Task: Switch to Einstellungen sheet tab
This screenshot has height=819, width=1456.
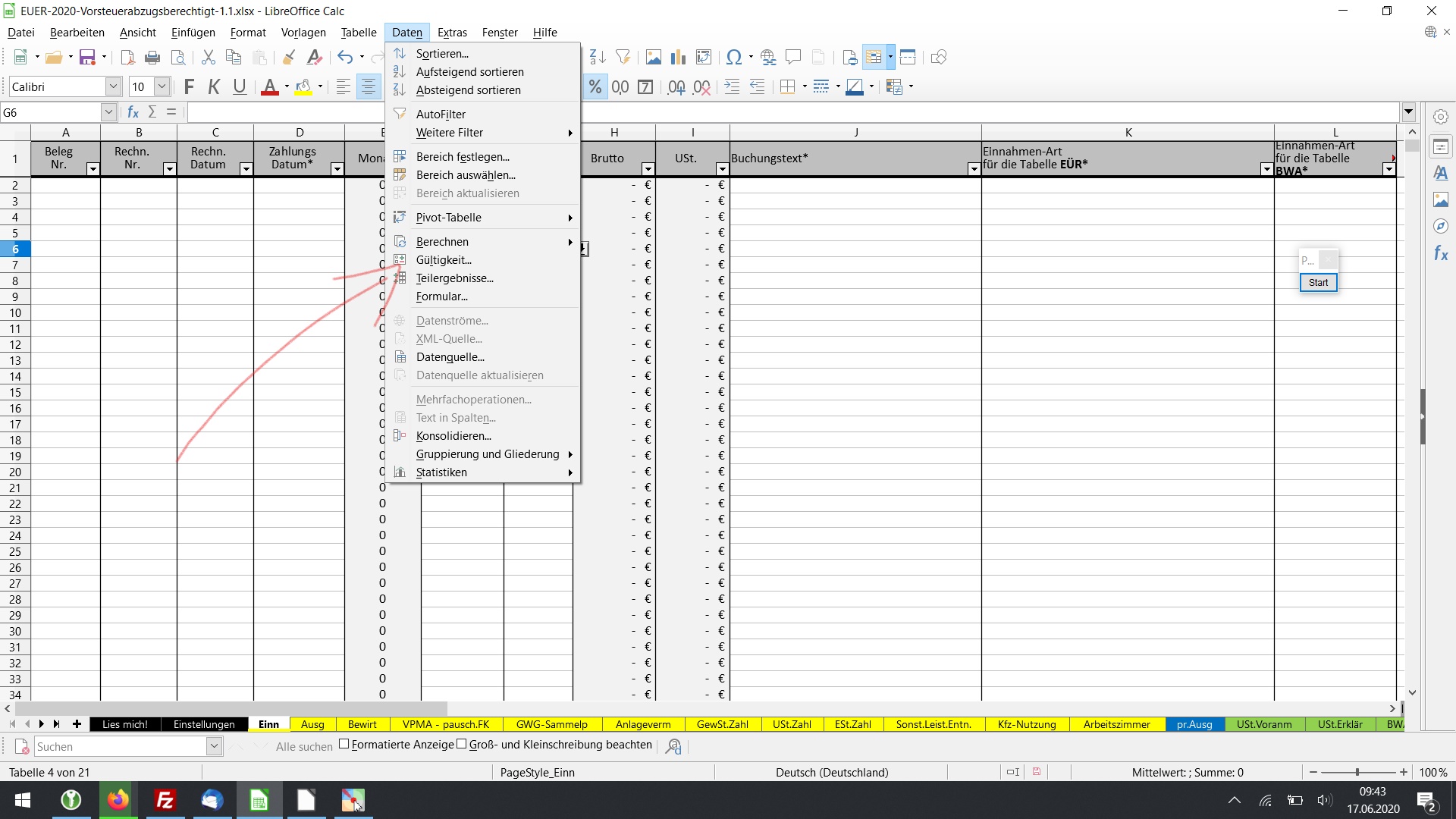Action: pos(204,724)
